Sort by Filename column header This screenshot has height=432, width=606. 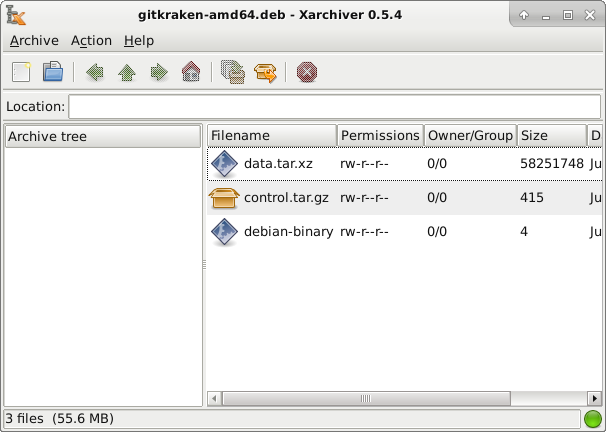point(272,136)
